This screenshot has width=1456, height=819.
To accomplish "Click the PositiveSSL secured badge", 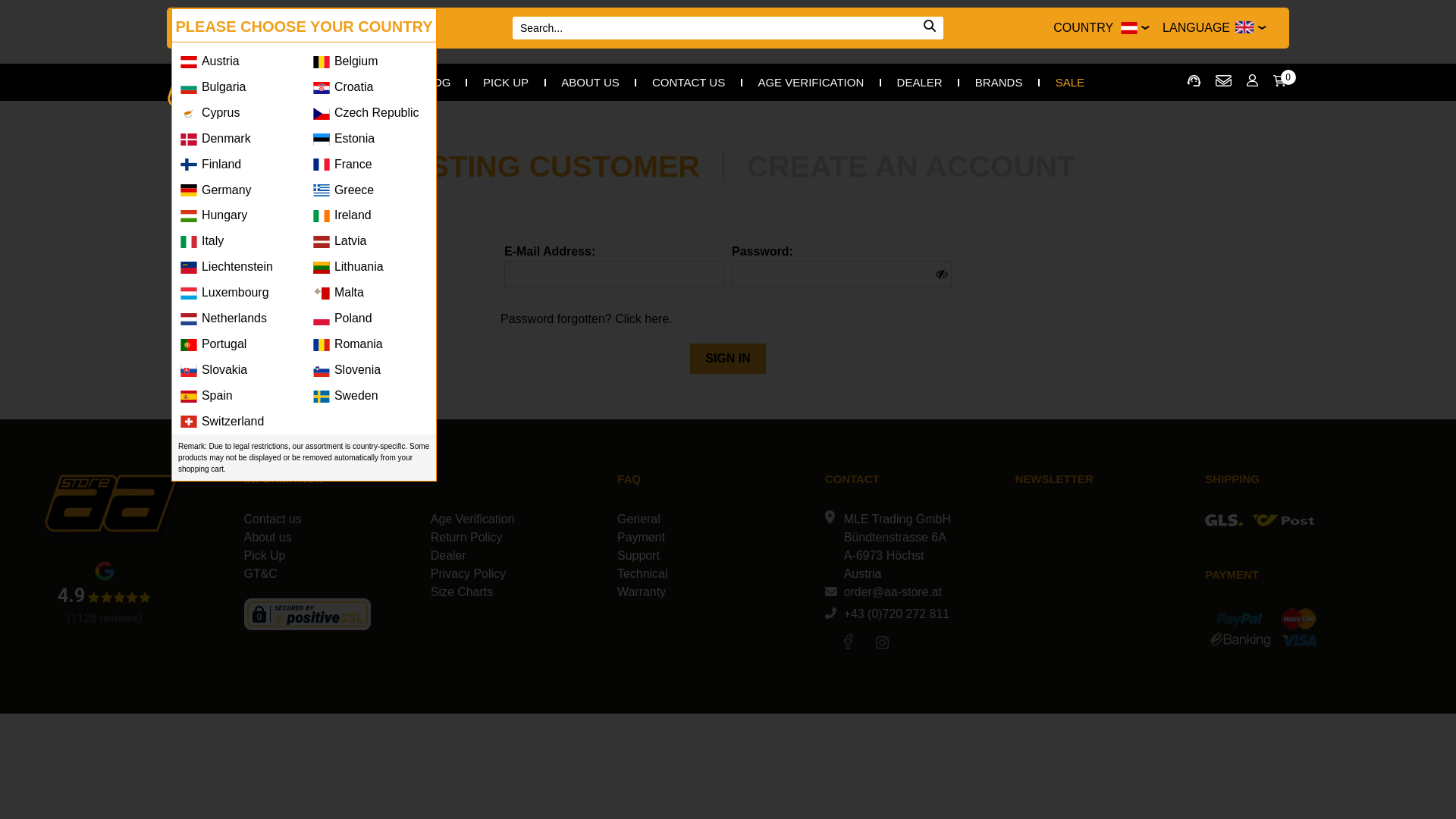I will click(x=307, y=614).
